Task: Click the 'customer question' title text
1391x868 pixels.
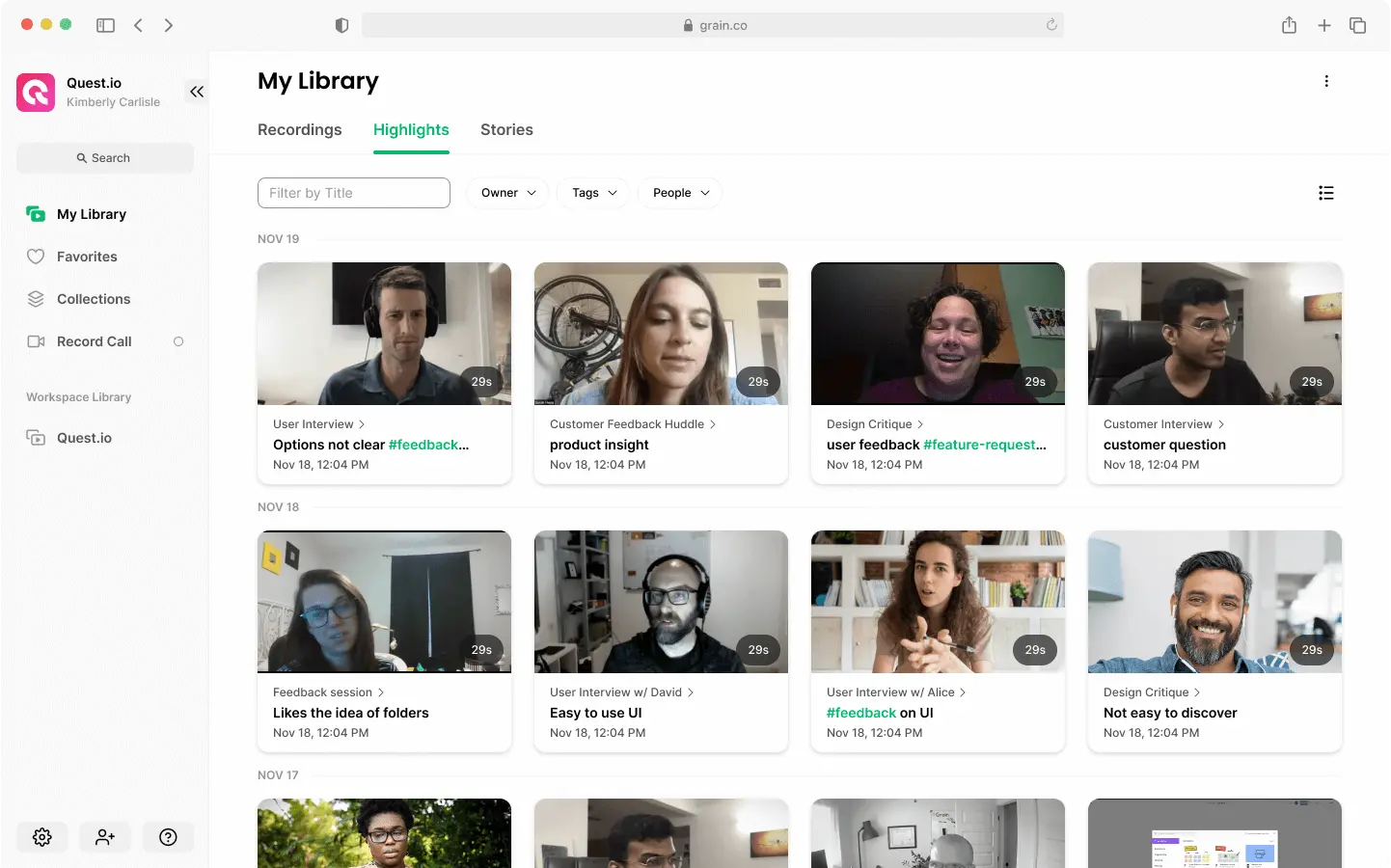Action: click(x=1164, y=445)
